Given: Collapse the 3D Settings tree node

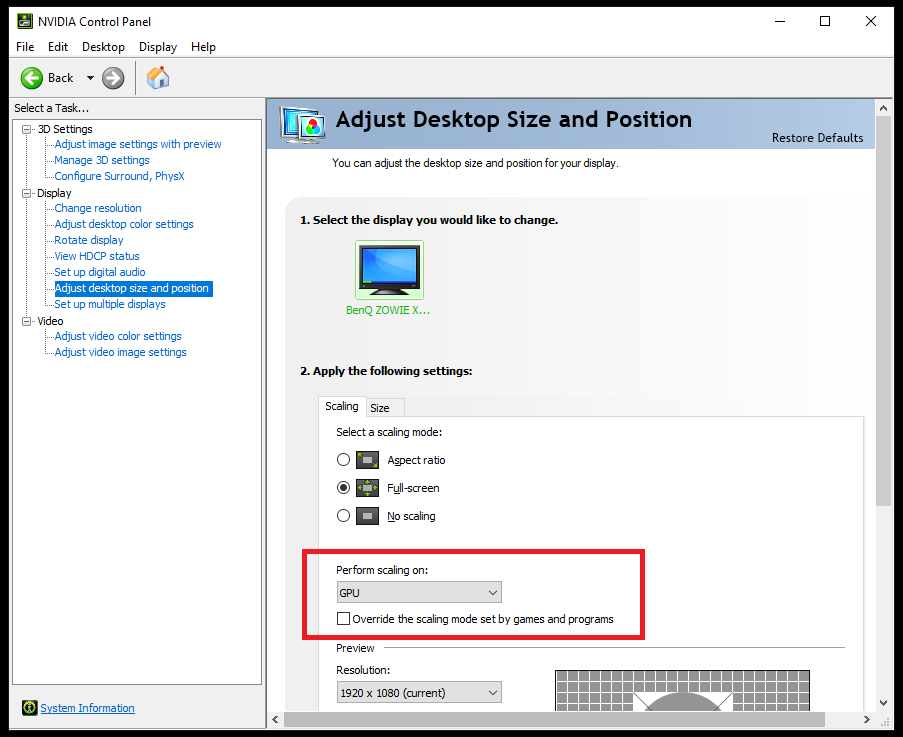Looking at the screenshot, I should tap(27, 129).
